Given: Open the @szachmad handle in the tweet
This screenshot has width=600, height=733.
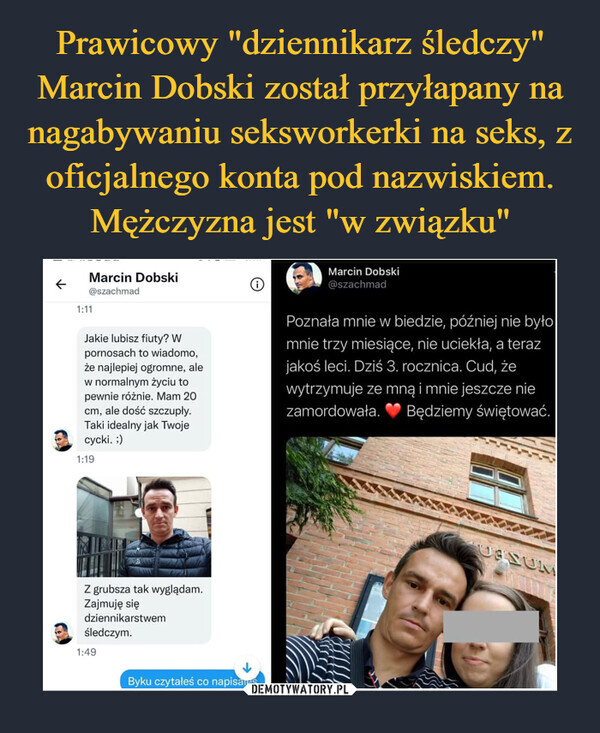Looking at the screenshot, I should point(357,284).
